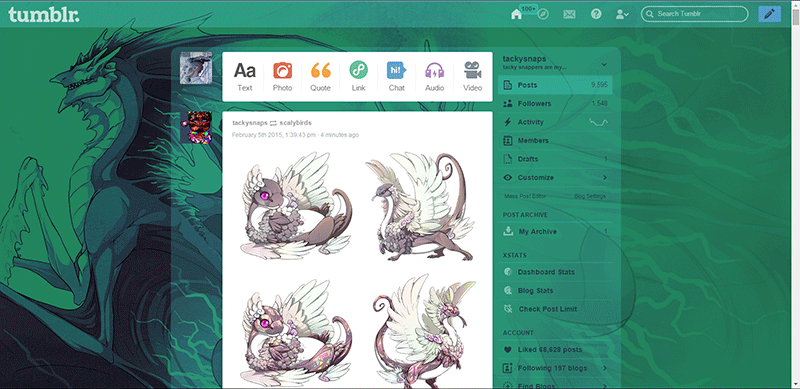
Task: Click the followers count 1,548
Action: [599, 104]
